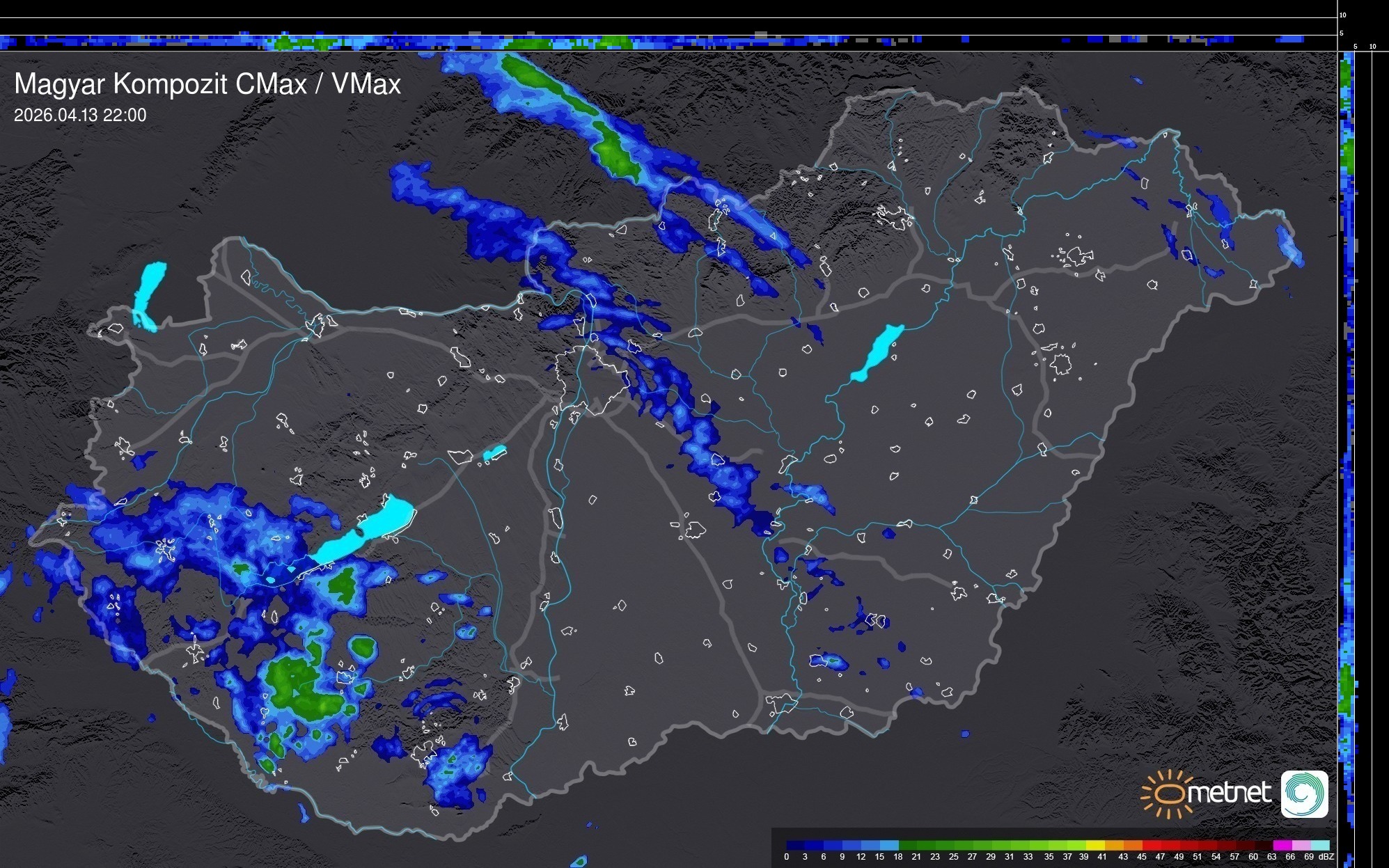
Task: Pick the magenta 63 dBZ legend swatch
Action: point(1281,845)
